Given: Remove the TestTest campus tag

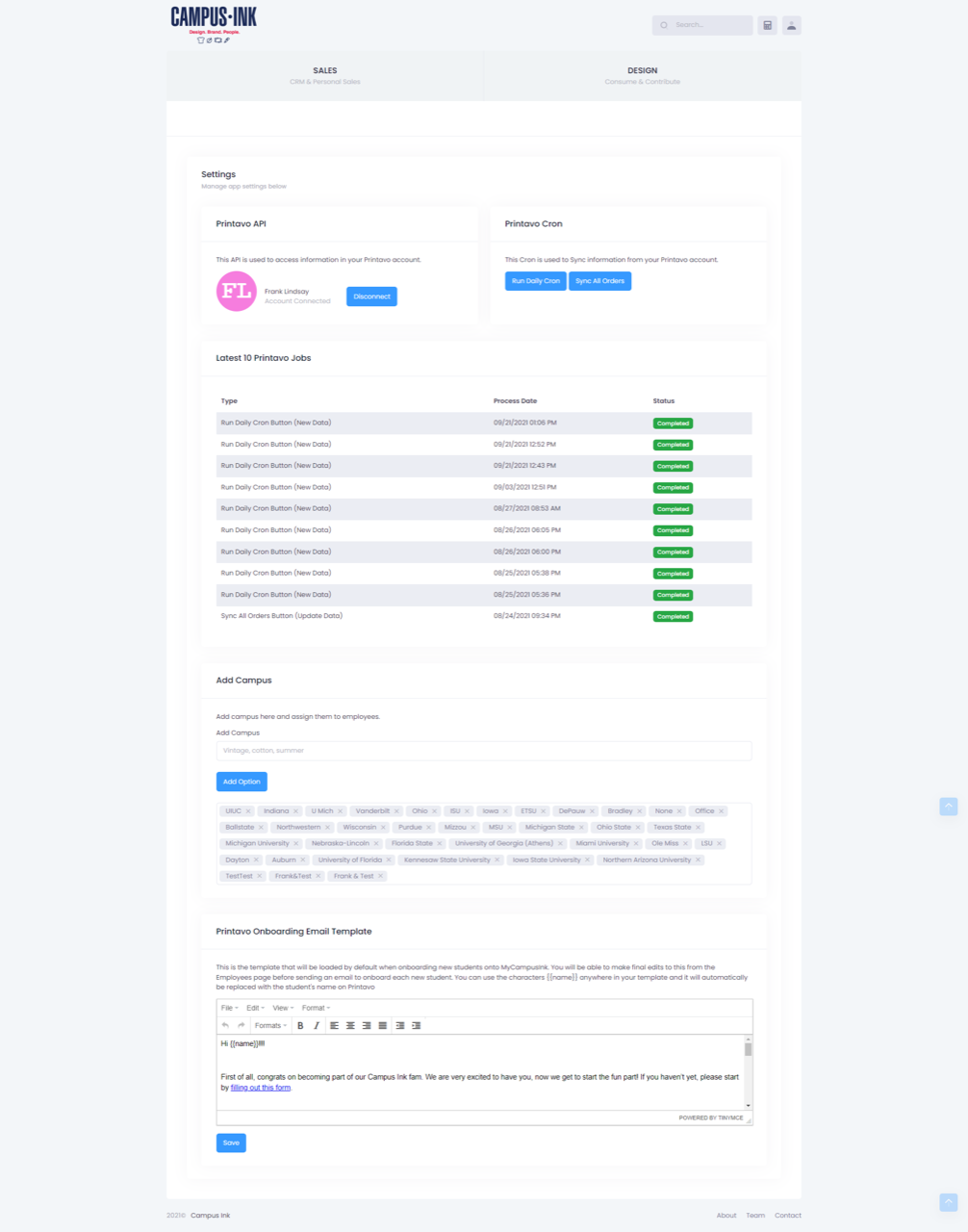Looking at the screenshot, I should point(260,876).
